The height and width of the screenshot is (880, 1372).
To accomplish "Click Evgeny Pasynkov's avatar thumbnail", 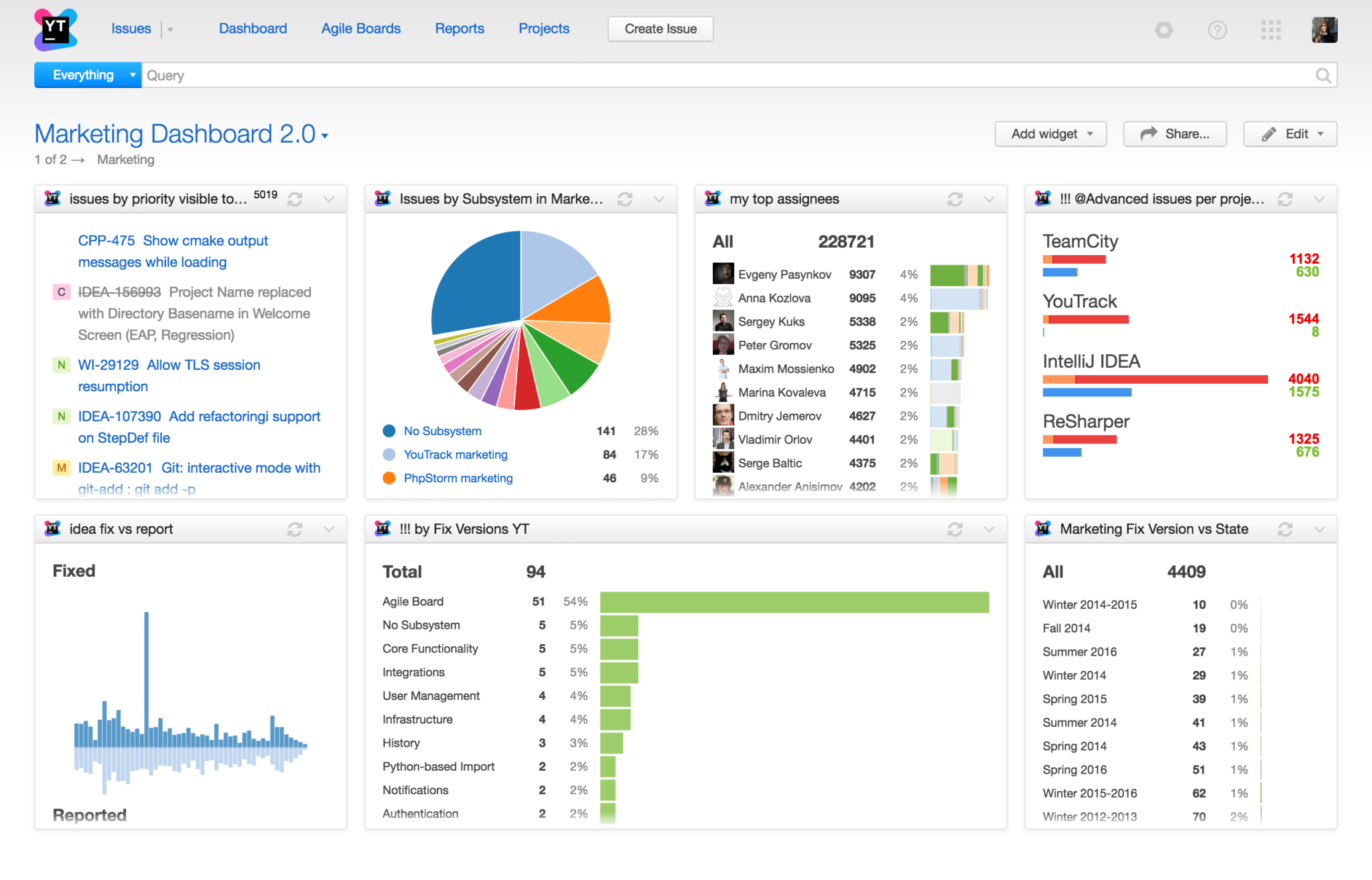I will pyautogui.click(x=722, y=274).
